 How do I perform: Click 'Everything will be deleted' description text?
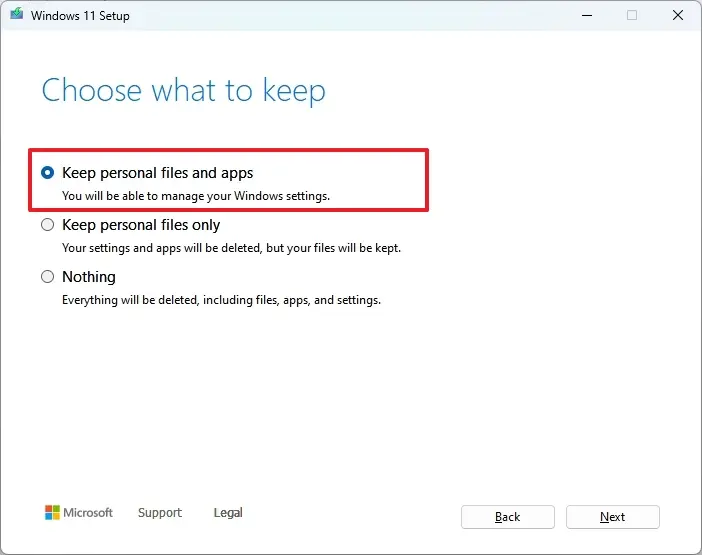[x=222, y=300]
